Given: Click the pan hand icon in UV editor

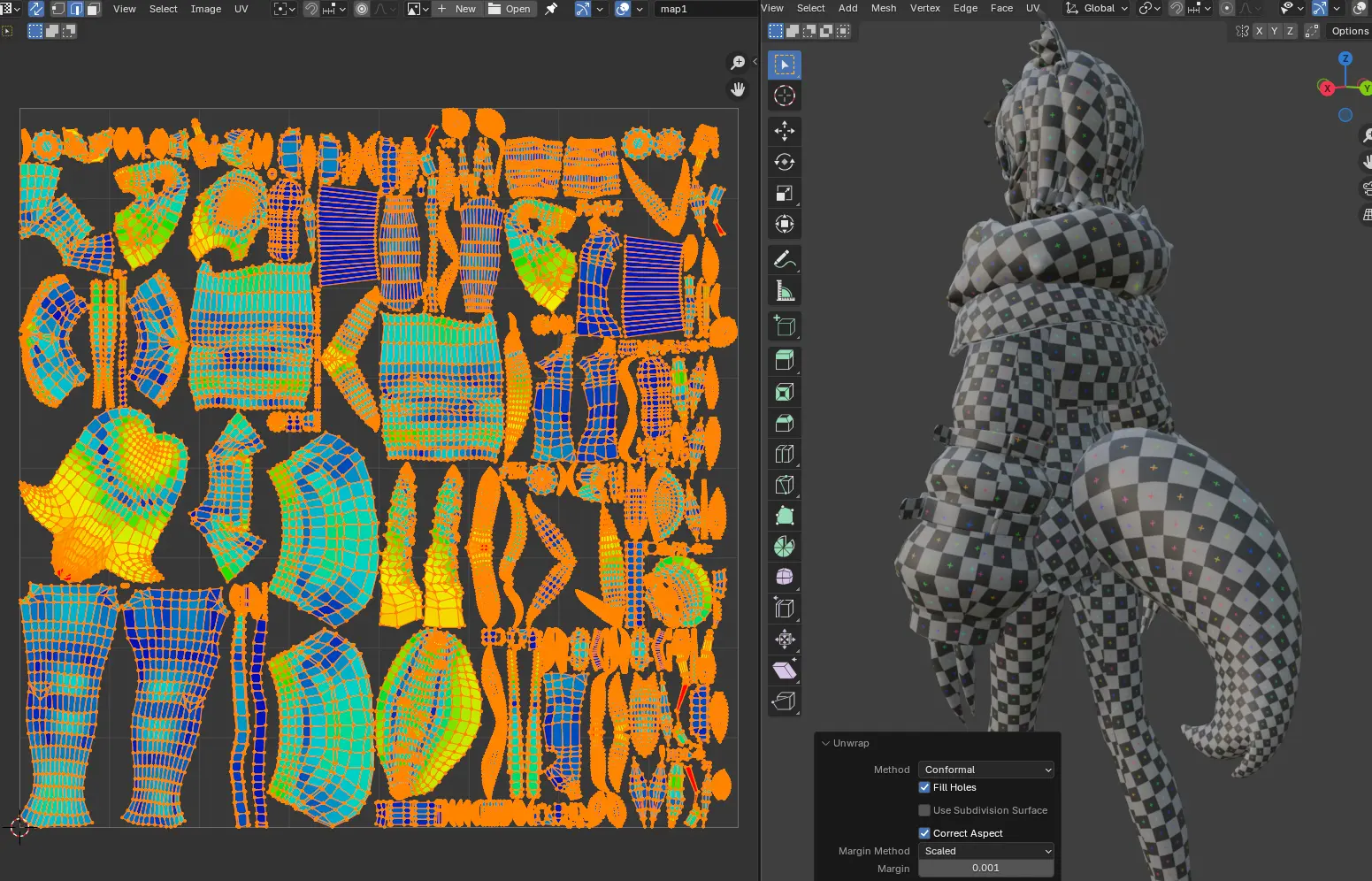Looking at the screenshot, I should point(737,89).
